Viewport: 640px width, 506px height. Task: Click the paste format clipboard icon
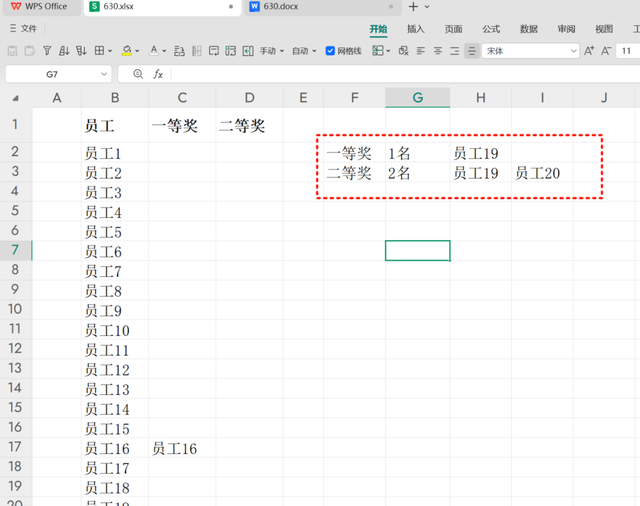pyautogui.click(x=30, y=51)
